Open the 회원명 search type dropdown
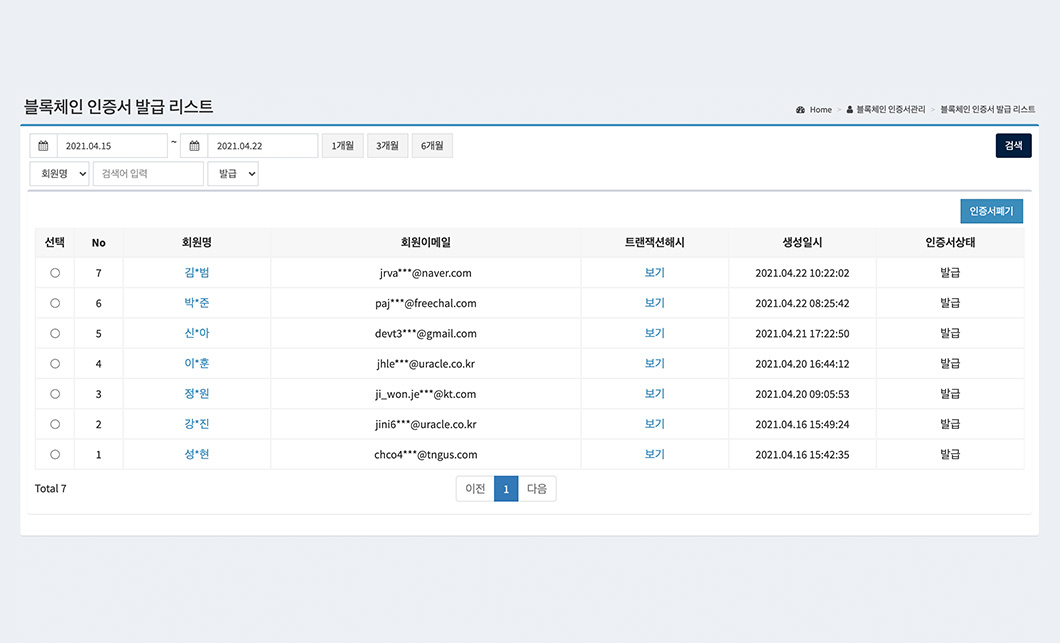 [x=59, y=174]
